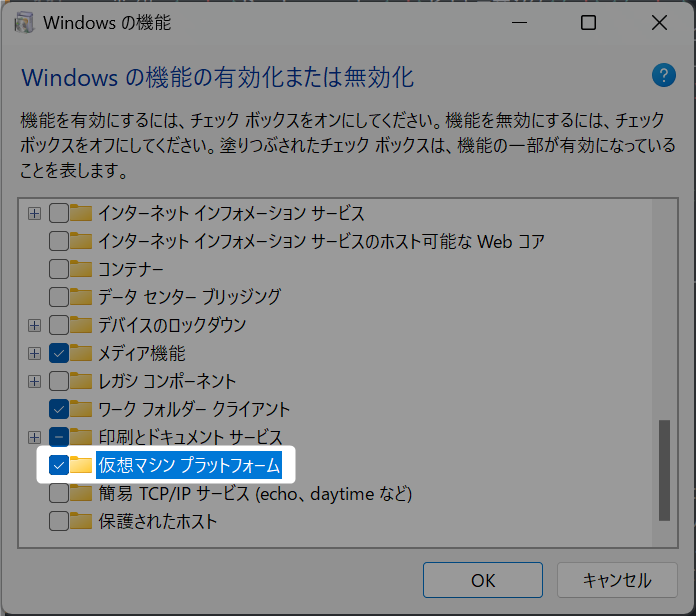Viewport: 696px width, 616px height.
Task: Check the 保護されたホスト checkbox
Action: point(59,521)
